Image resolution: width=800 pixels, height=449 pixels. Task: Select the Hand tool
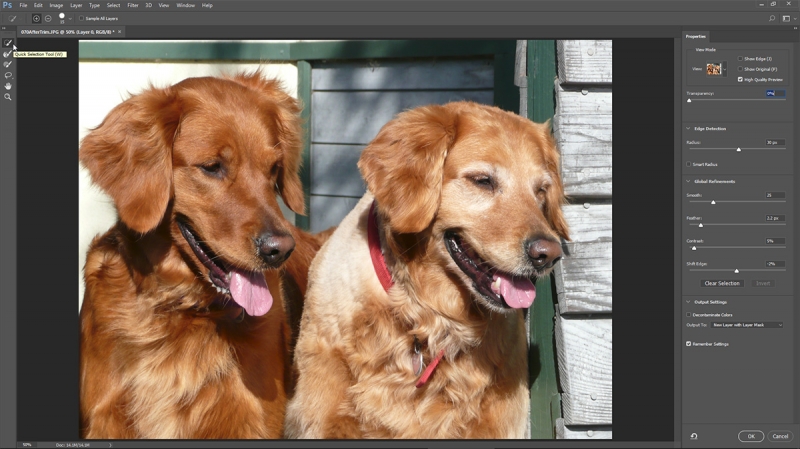(x=8, y=86)
